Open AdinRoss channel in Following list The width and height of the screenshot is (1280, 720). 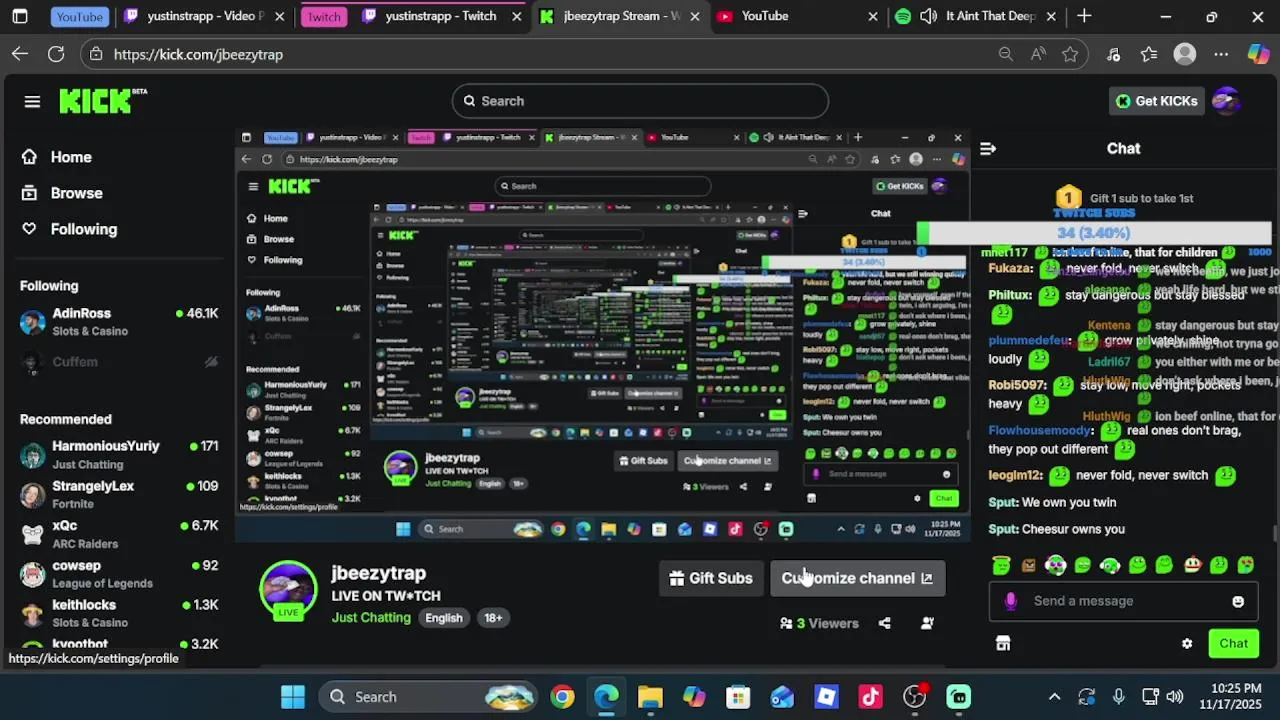pos(119,322)
